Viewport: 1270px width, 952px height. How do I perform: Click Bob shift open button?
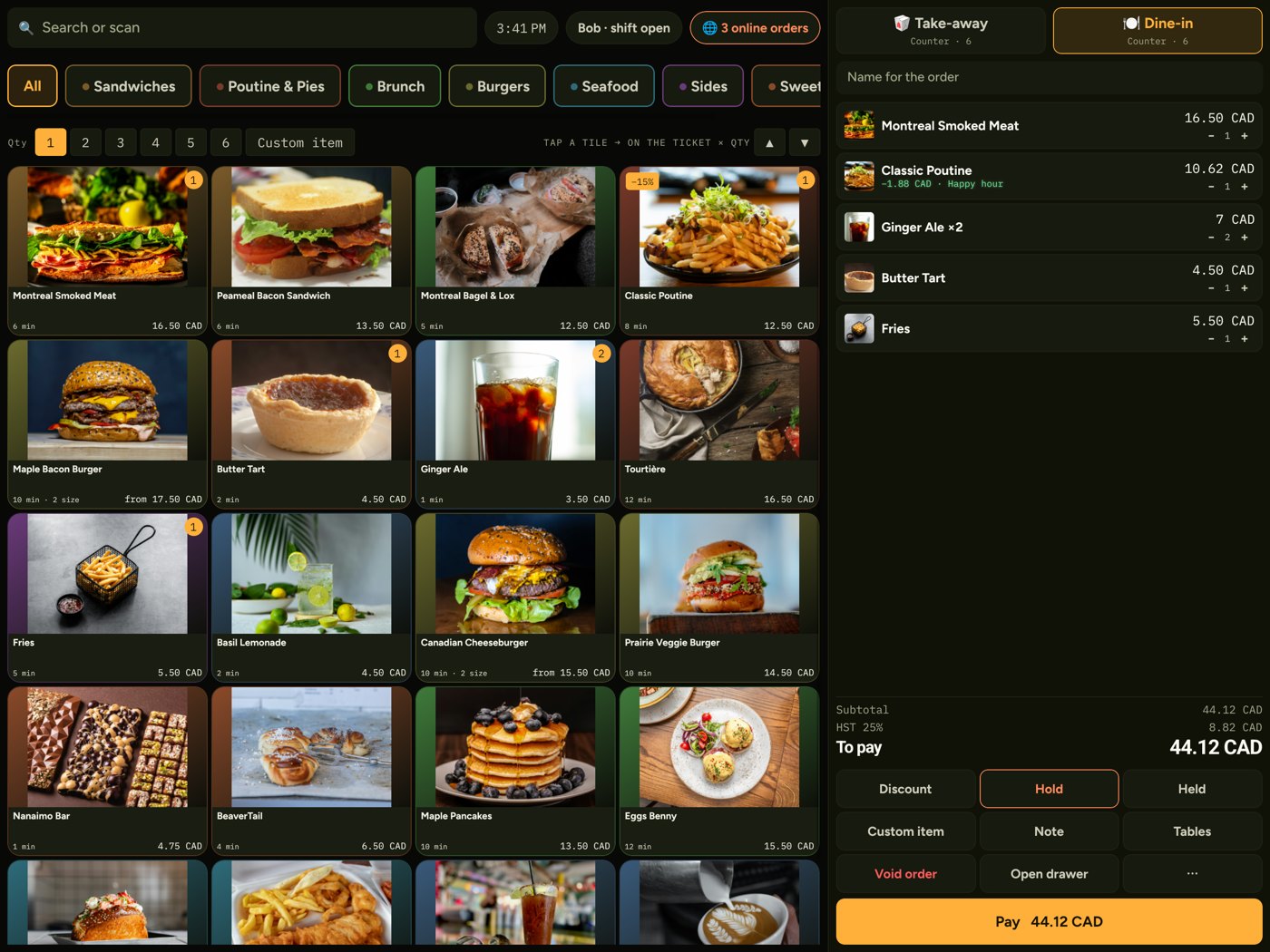(x=624, y=28)
